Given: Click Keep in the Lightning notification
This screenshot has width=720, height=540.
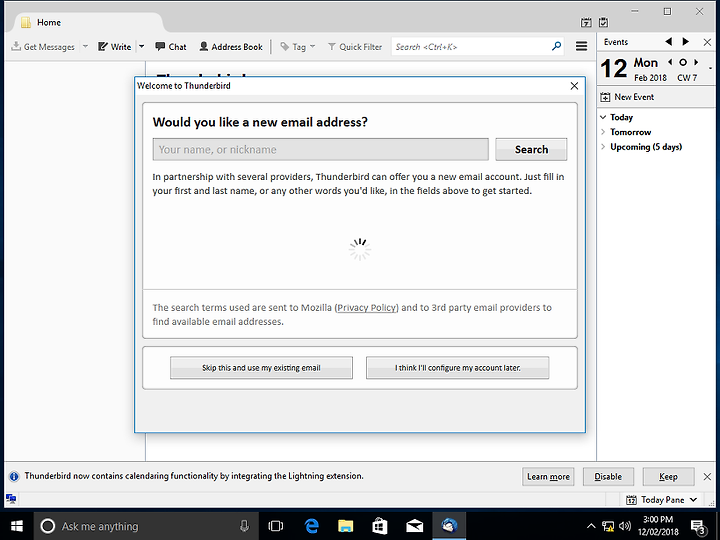Looking at the screenshot, I should [668, 477].
